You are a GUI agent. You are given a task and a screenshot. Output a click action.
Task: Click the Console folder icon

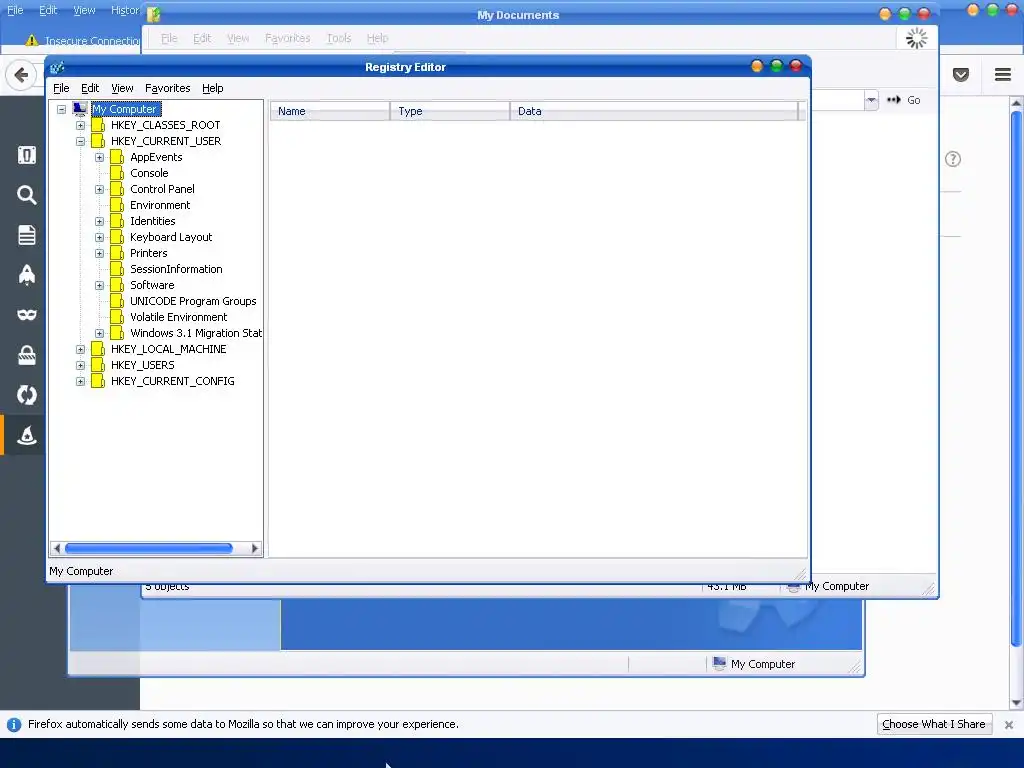tap(117, 173)
